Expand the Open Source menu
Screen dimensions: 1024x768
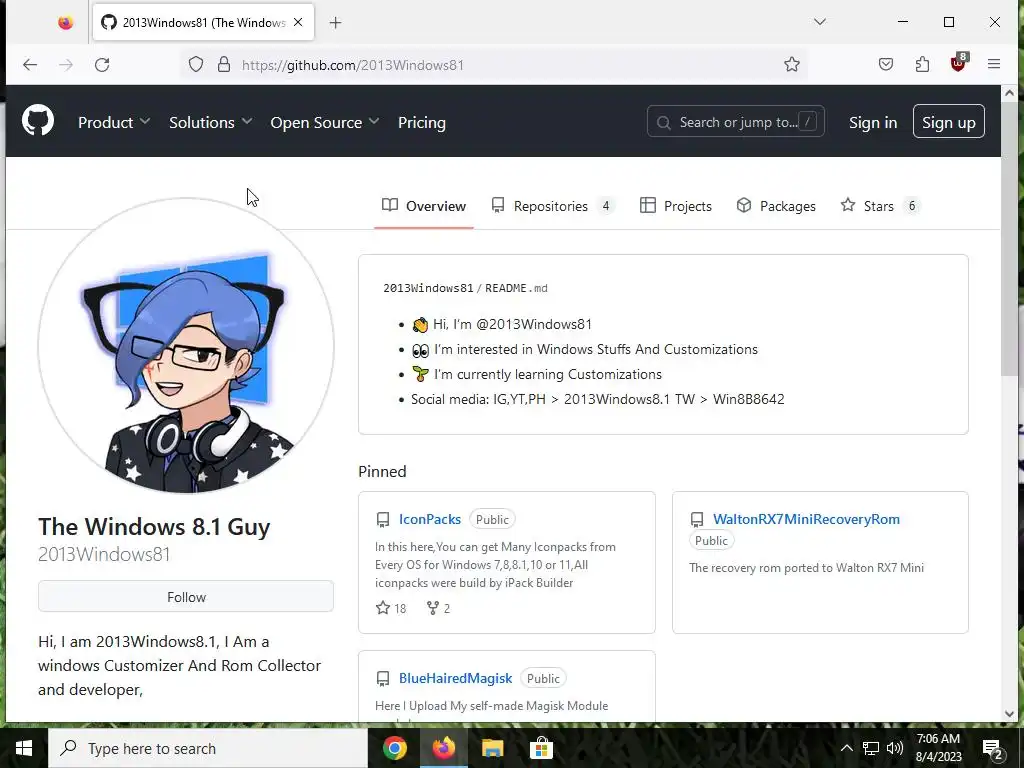pyautogui.click(x=325, y=123)
